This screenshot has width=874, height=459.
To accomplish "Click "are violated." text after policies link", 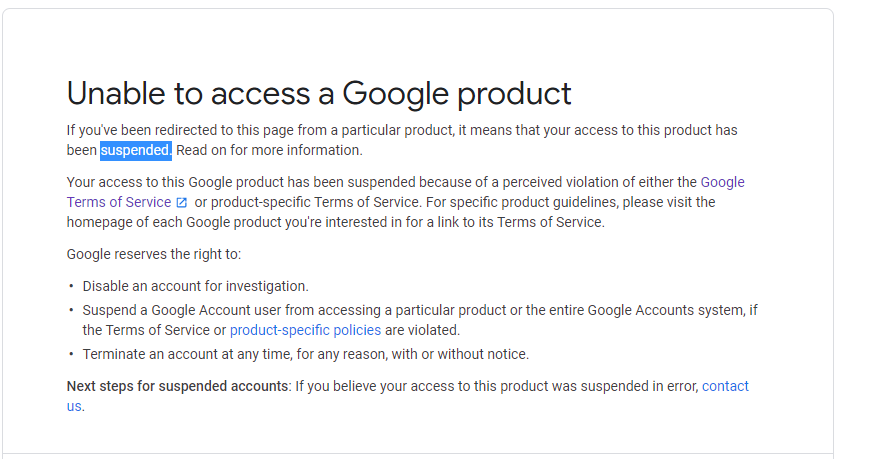I will click(x=423, y=330).
